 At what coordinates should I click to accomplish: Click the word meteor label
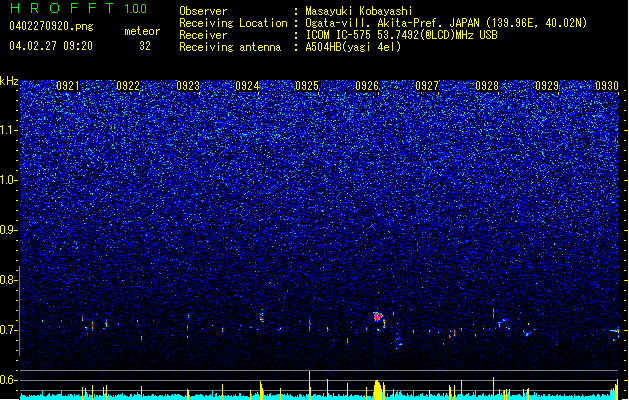click(142, 31)
